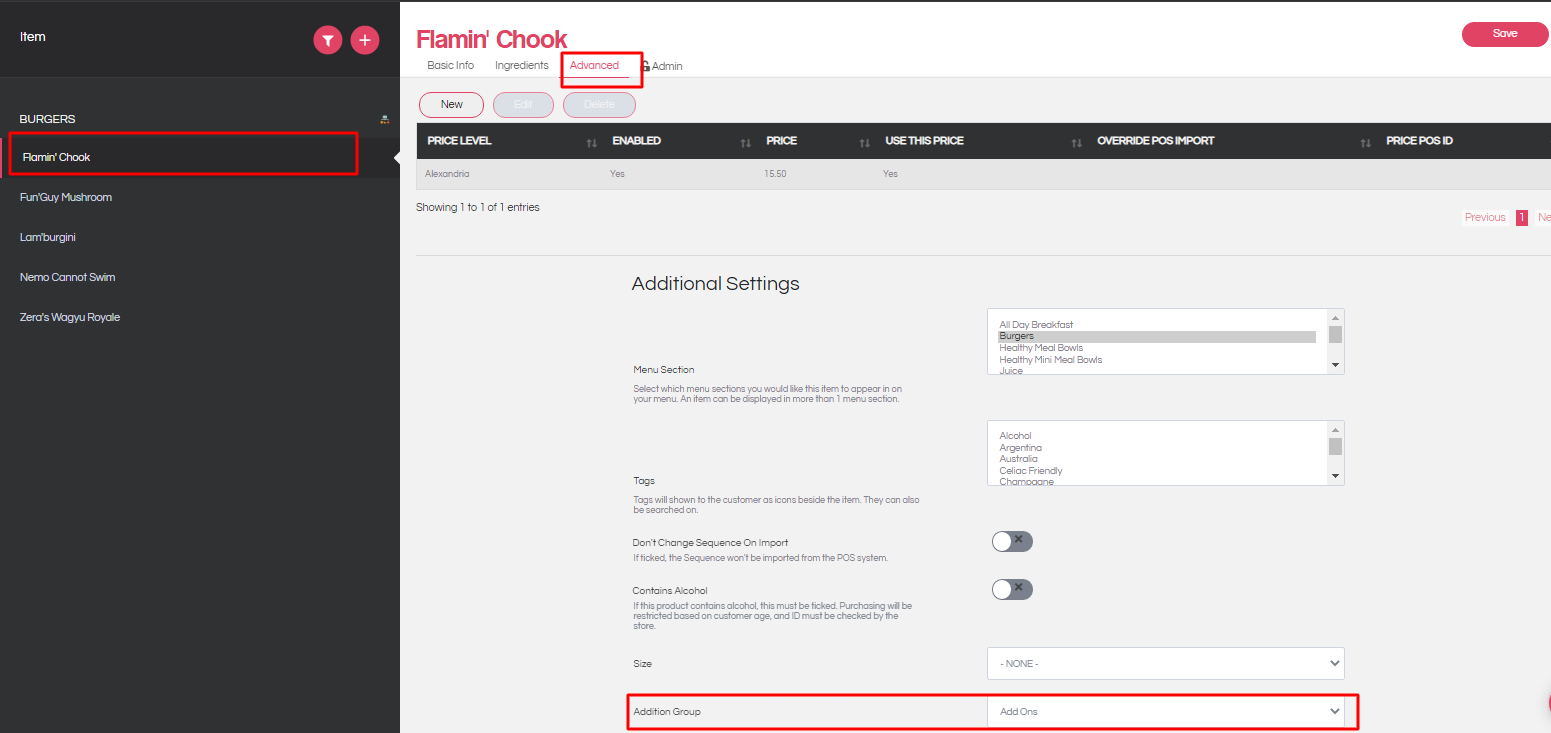Select All Day Breakfast in Menu Section
Viewport: 1551px width, 733px height.
(x=1157, y=325)
